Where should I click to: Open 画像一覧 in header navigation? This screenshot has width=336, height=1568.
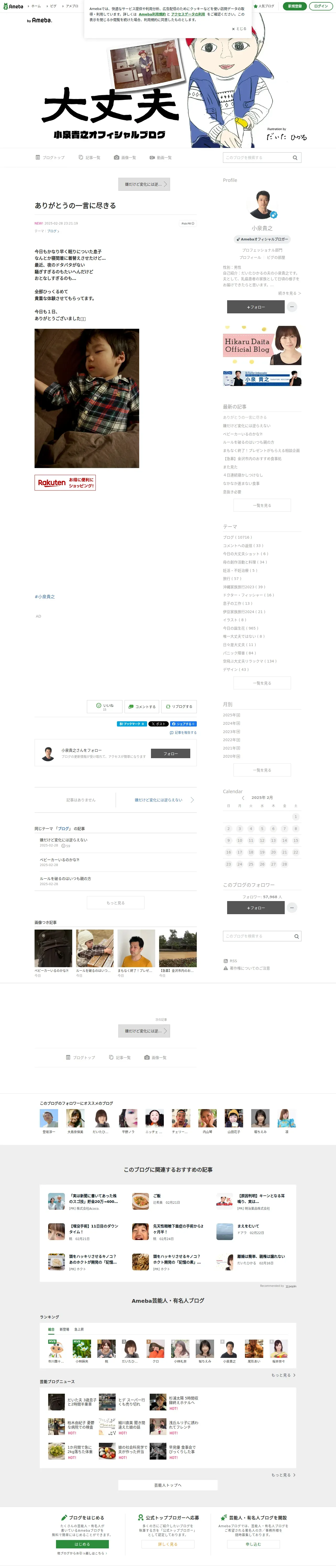click(125, 158)
